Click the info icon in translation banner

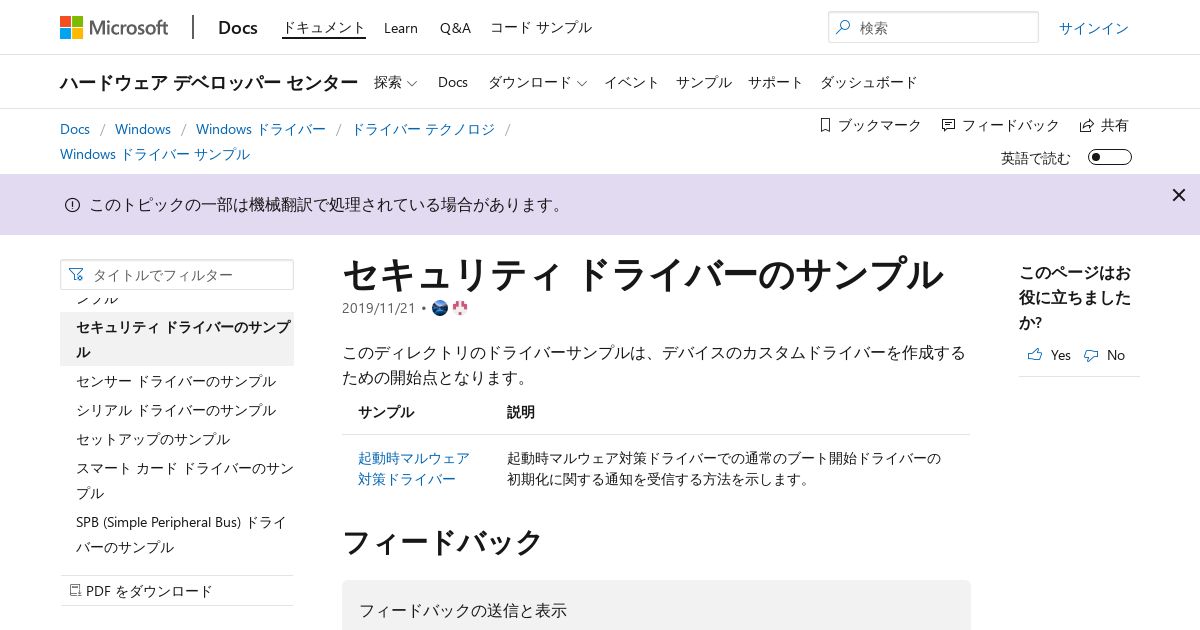72,205
